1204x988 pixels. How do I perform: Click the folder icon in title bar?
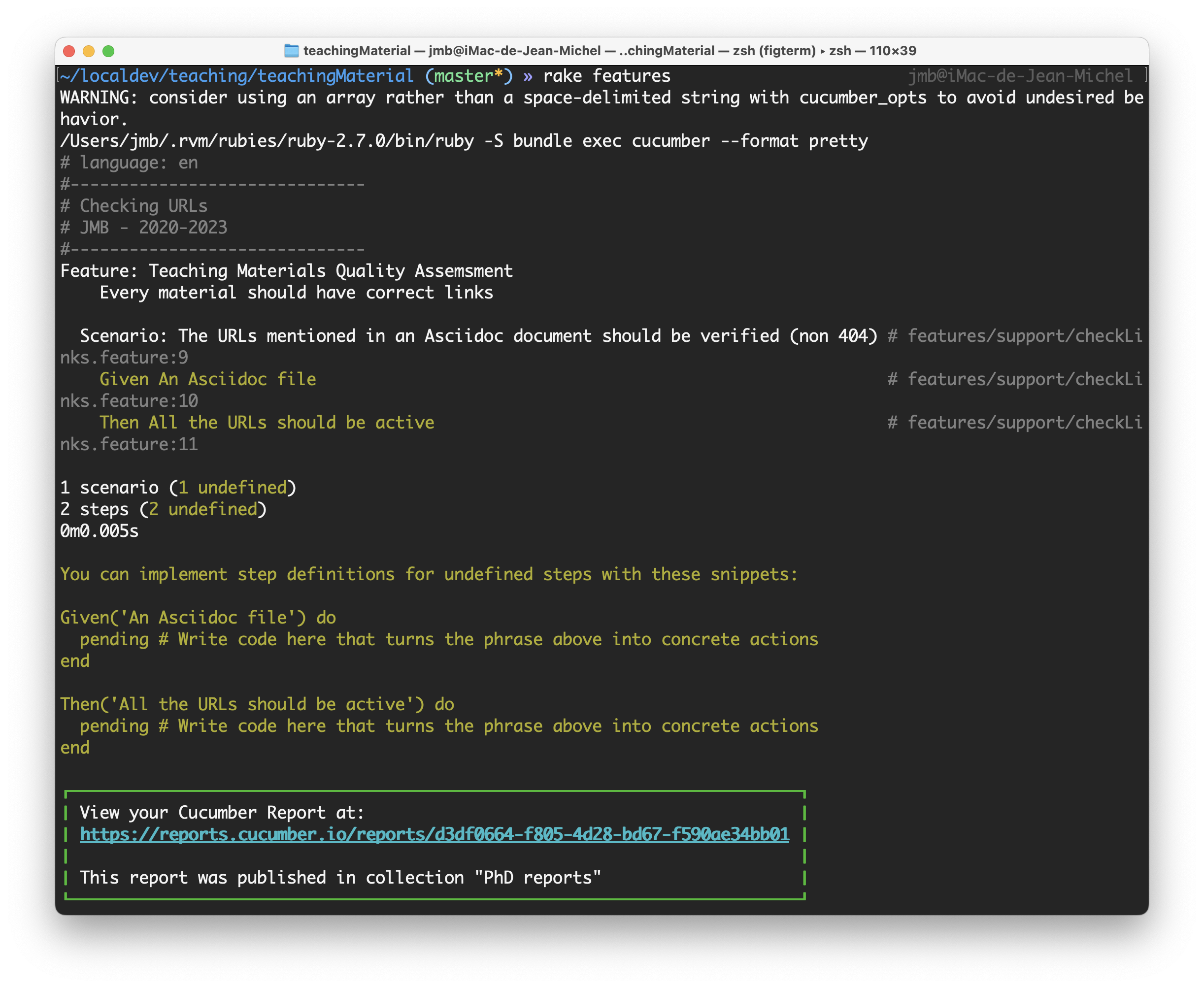click(x=292, y=51)
